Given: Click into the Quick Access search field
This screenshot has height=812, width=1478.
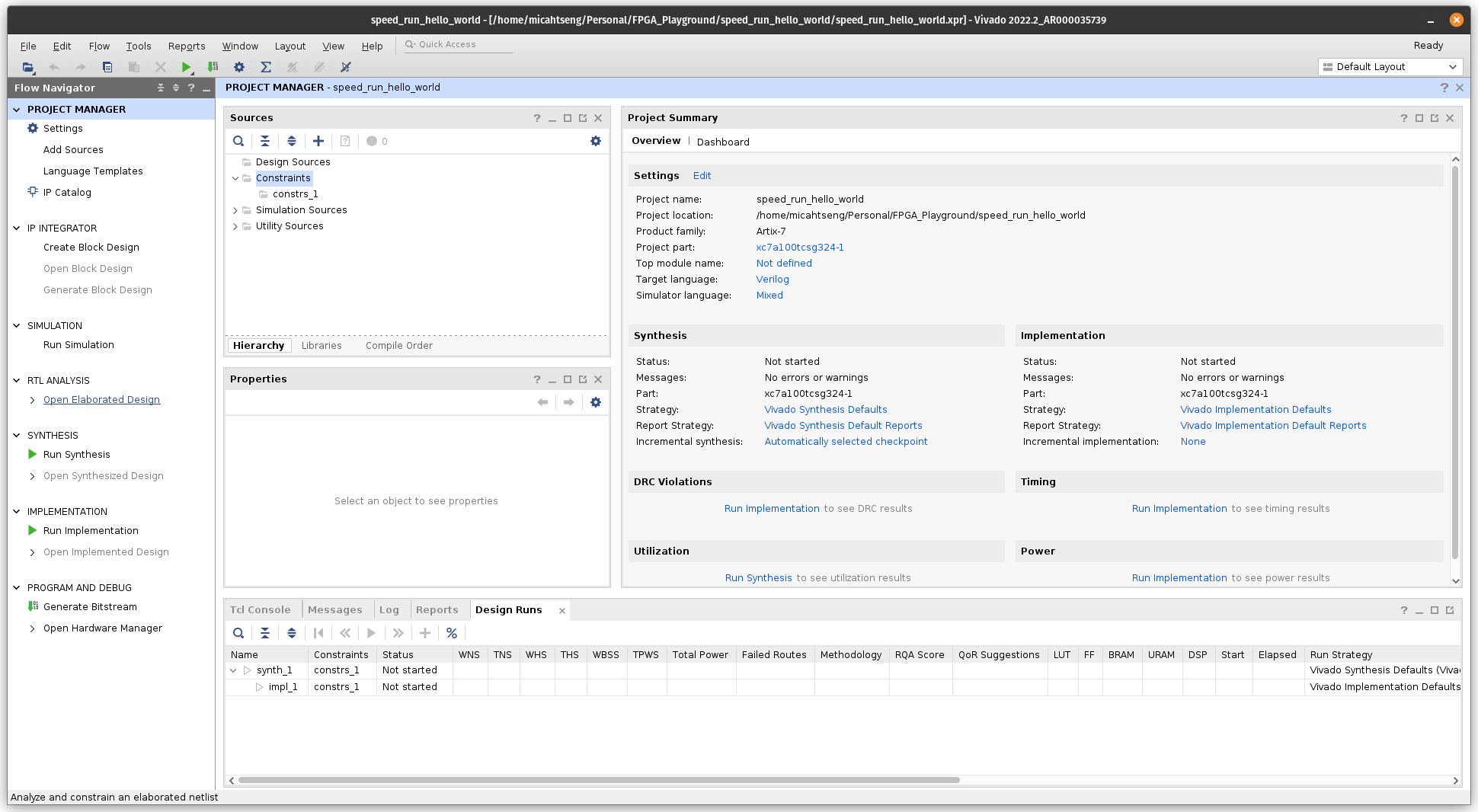Looking at the screenshot, I should (457, 45).
